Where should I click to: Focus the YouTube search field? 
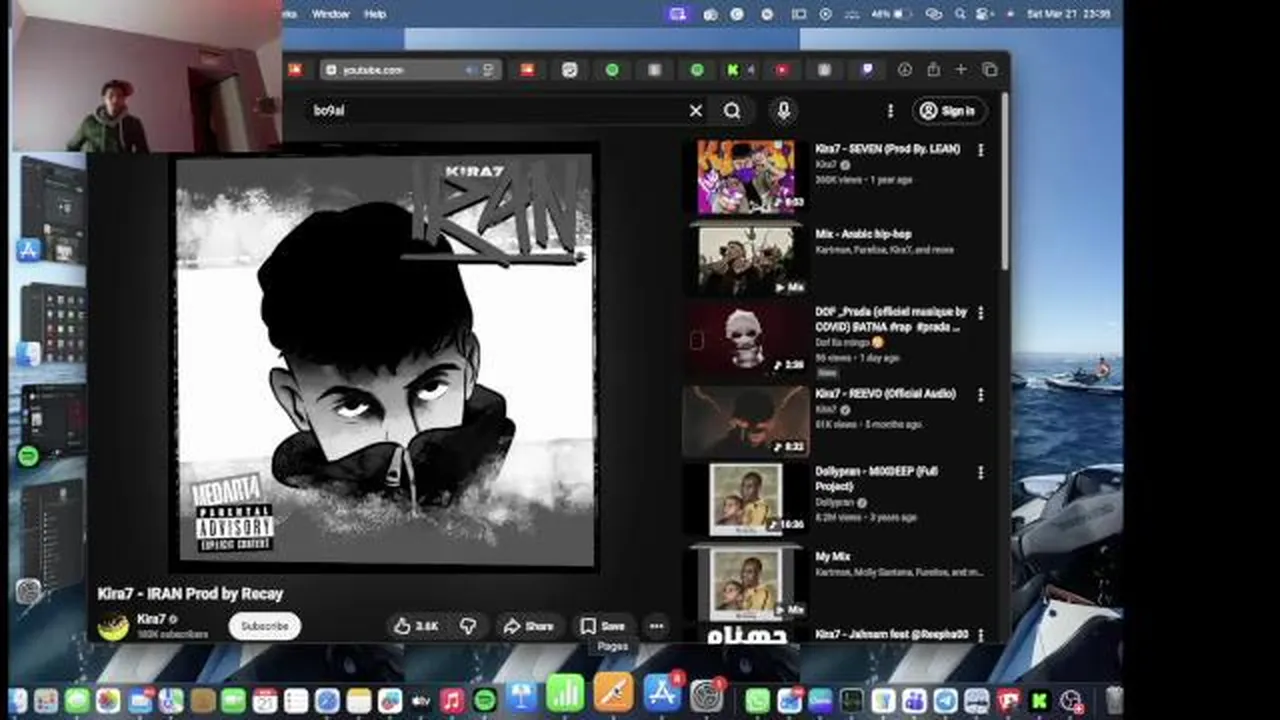click(495, 111)
